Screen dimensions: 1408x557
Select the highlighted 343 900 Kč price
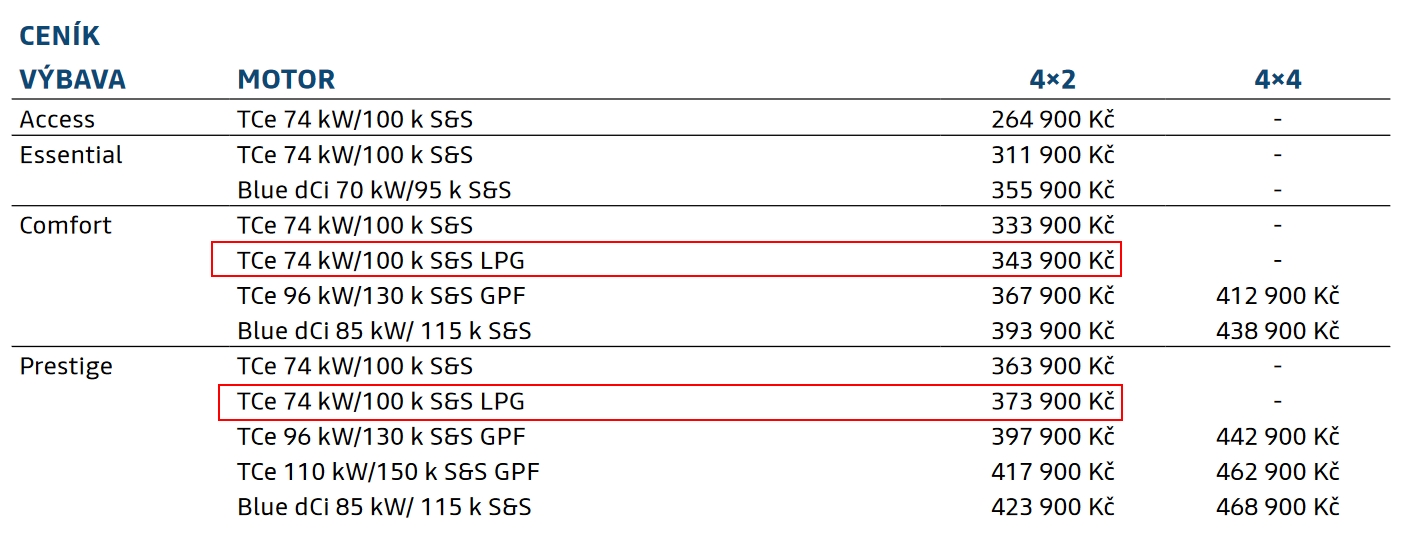tap(1052, 260)
